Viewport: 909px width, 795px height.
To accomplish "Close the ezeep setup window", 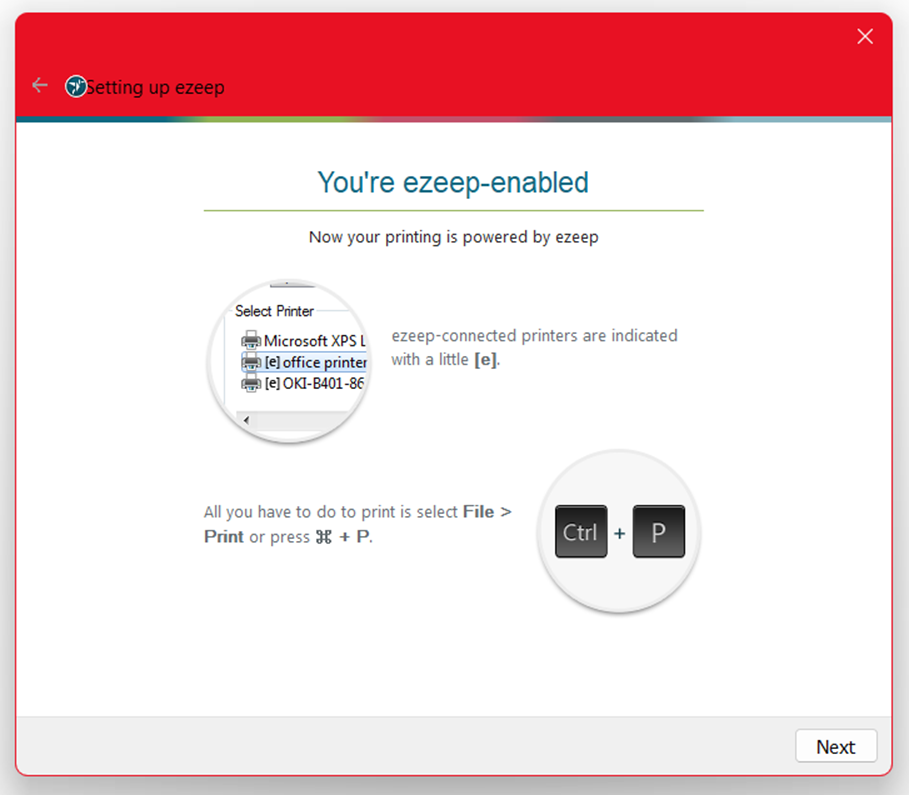I will (x=864, y=37).
